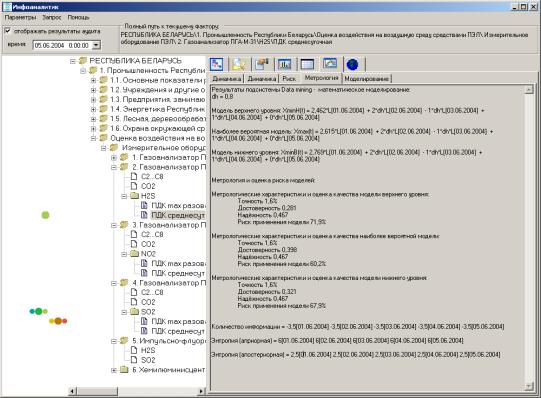Click folder icon of 3. Газоанализатор
The height and width of the screenshot is (398, 541).
click(x=124, y=225)
